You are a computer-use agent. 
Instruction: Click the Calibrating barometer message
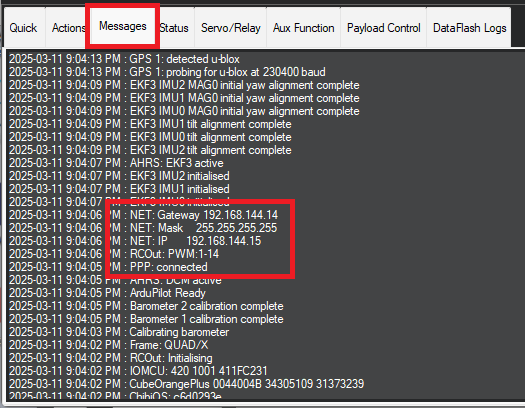click(x=119, y=332)
